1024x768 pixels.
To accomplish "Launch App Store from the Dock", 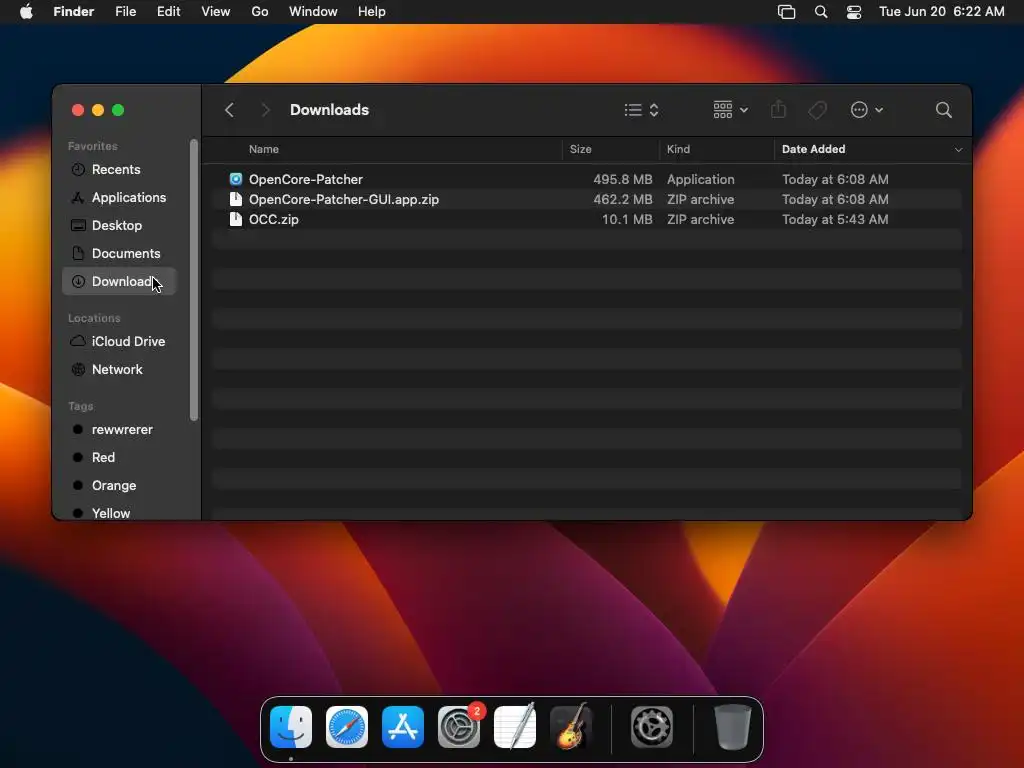I will 403,727.
